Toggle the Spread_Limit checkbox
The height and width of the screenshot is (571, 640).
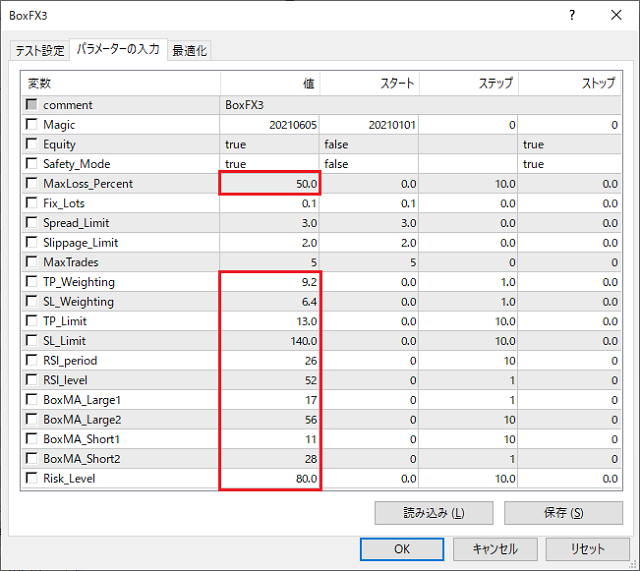click(31, 222)
